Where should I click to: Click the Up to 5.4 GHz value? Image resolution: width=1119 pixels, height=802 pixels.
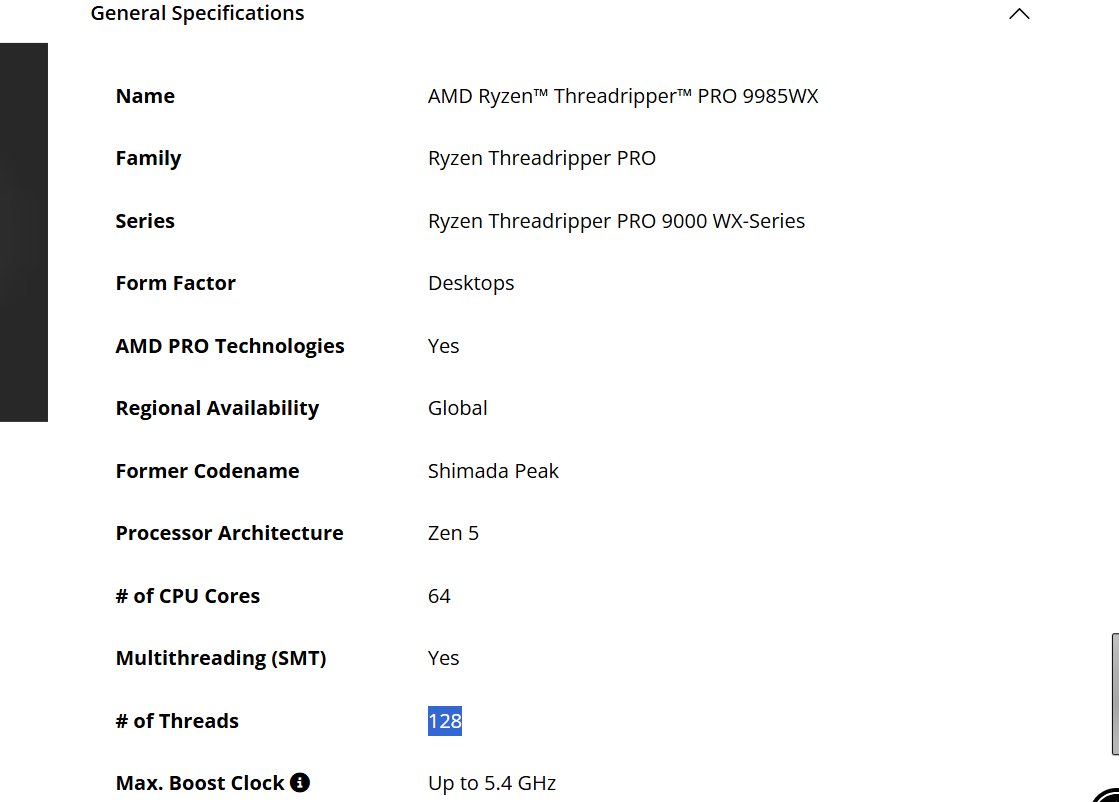pyautogui.click(x=492, y=783)
